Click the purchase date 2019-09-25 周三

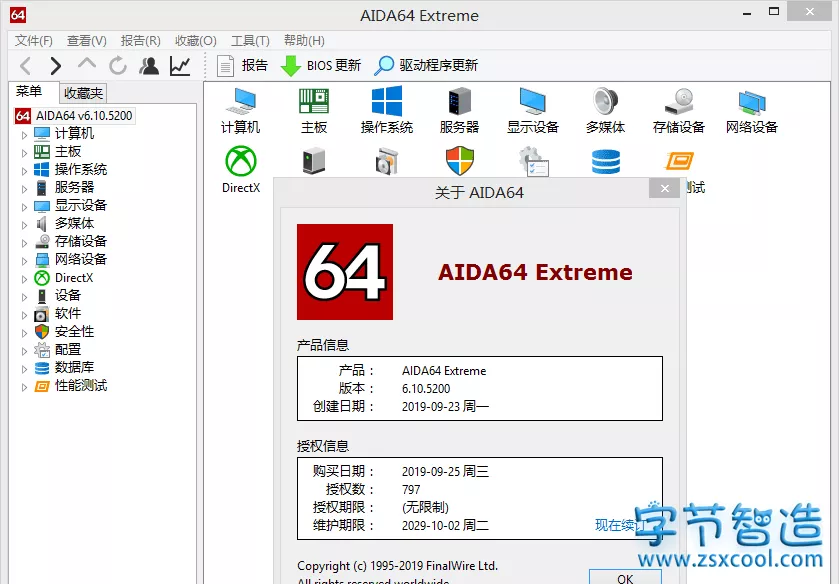[445, 472]
